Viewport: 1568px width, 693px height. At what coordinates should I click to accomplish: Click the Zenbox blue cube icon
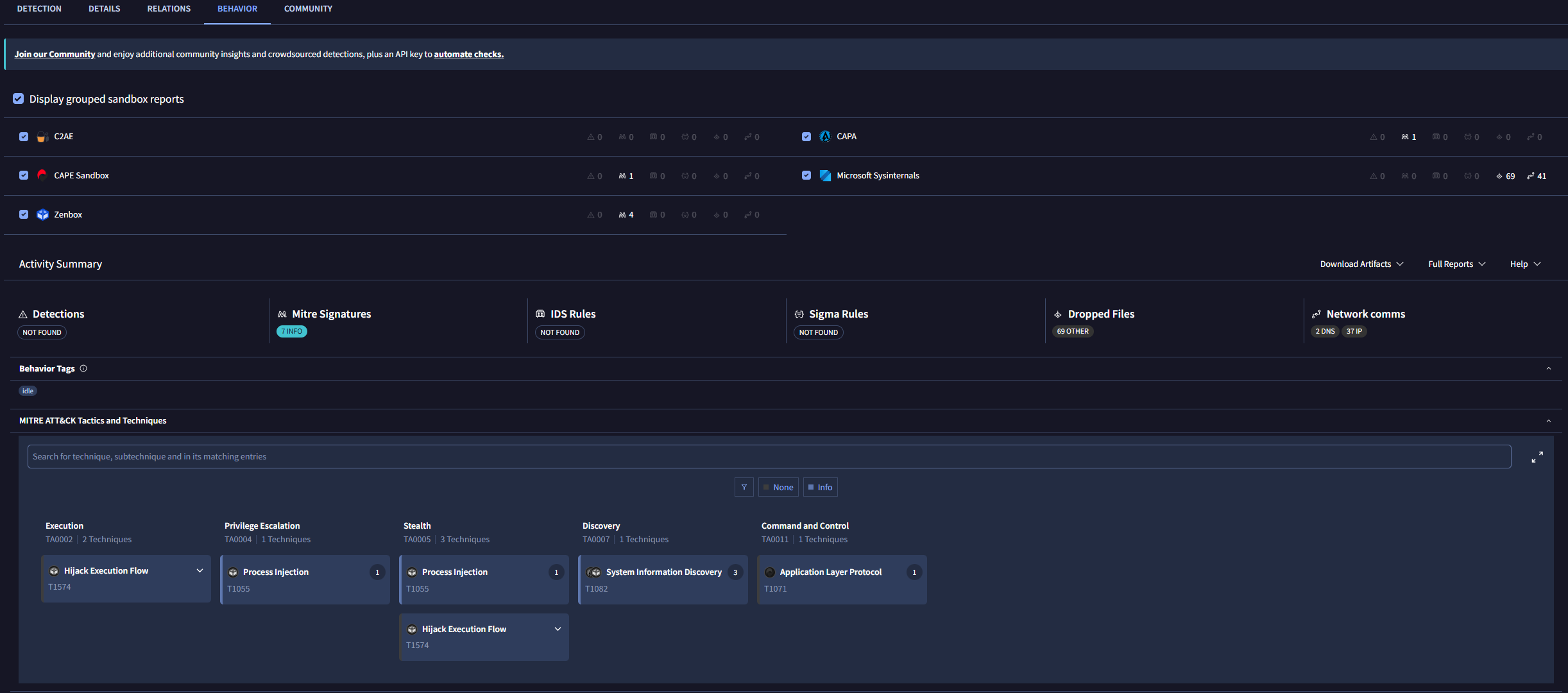point(42,214)
